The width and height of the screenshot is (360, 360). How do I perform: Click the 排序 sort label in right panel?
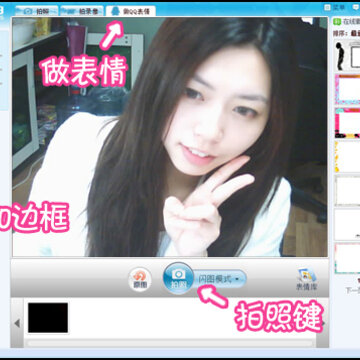340,34
